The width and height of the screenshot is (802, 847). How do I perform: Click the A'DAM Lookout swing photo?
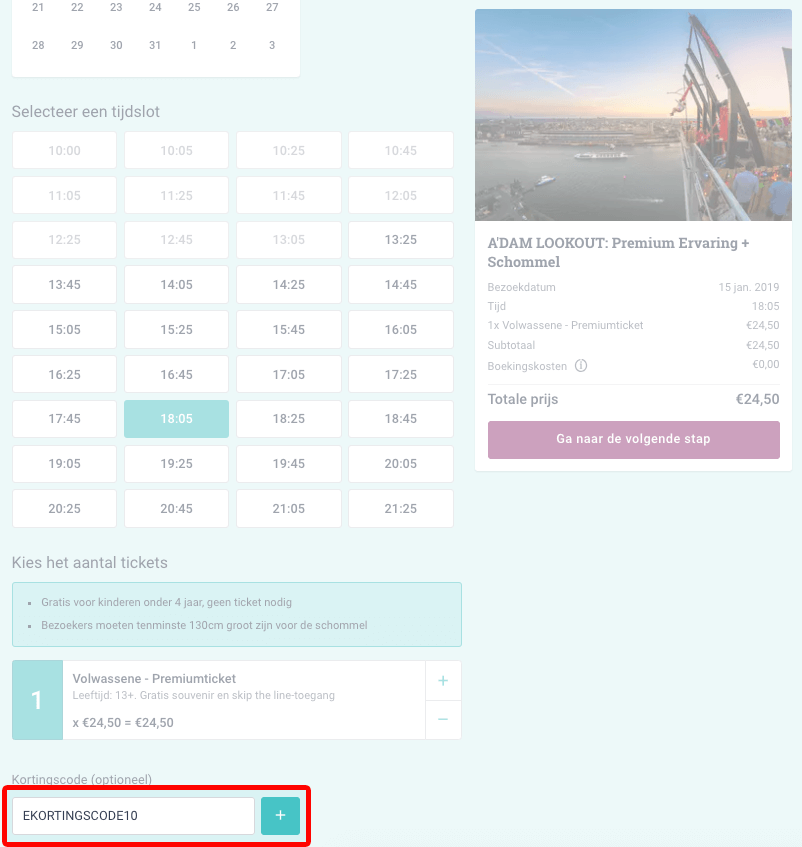click(x=633, y=115)
